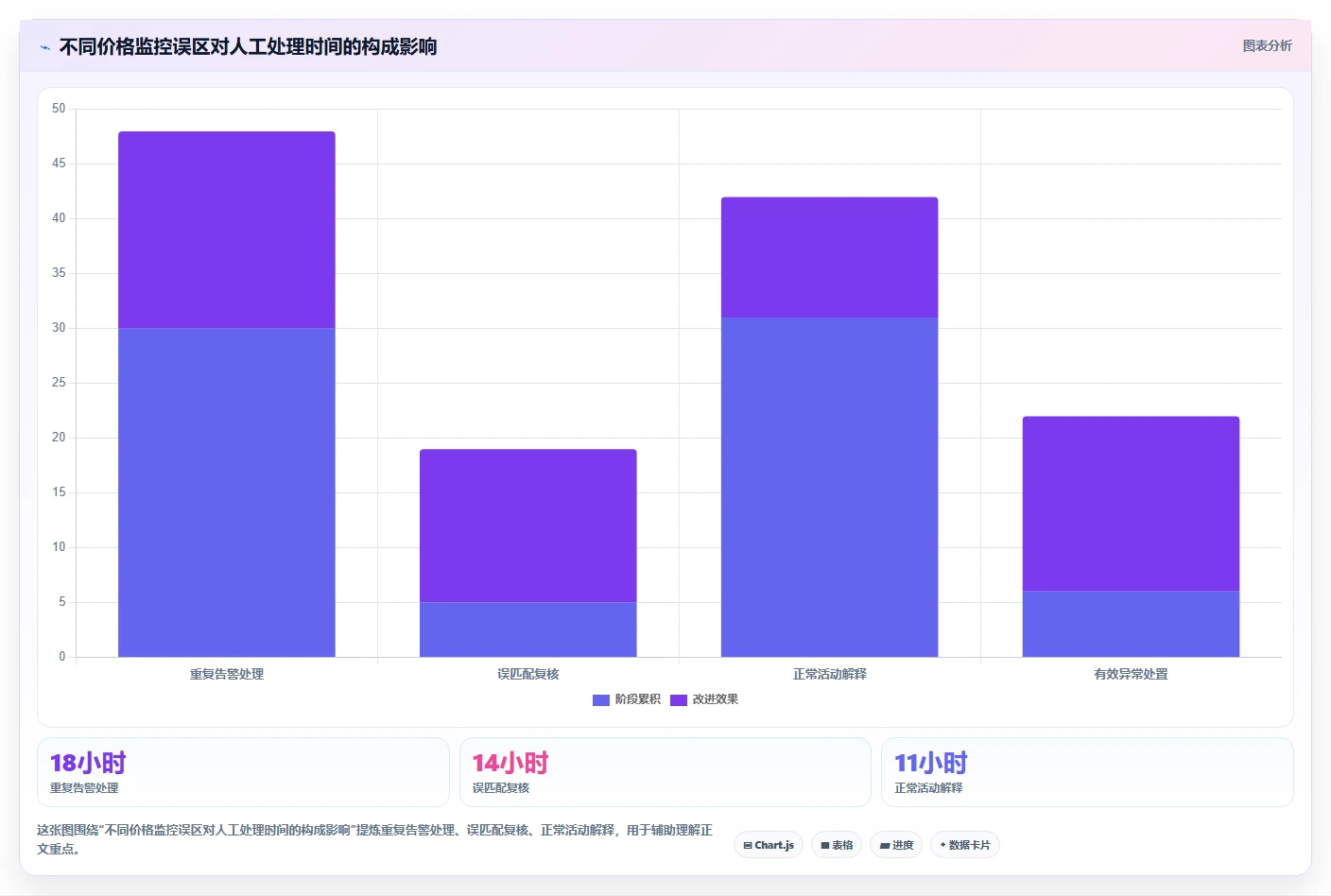Image resolution: width=1331 pixels, height=896 pixels.
Task: Click the 18小时 value text
Action: pos(88,763)
